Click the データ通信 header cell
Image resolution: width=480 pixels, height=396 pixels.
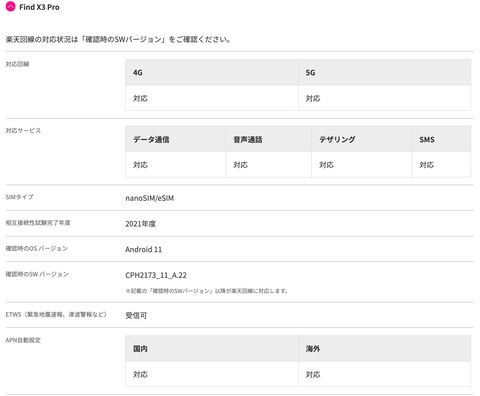tap(176, 139)
